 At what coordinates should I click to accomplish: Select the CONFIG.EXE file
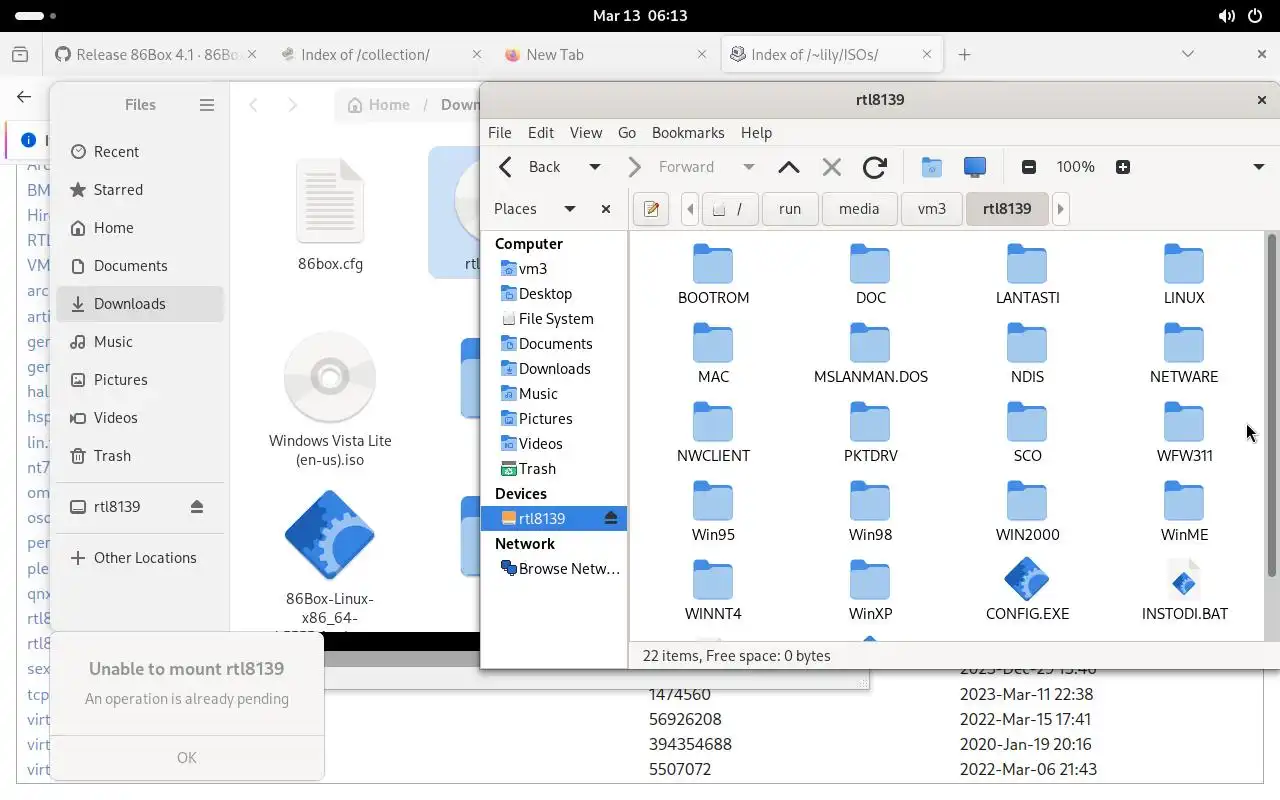tap(1027, 590)
